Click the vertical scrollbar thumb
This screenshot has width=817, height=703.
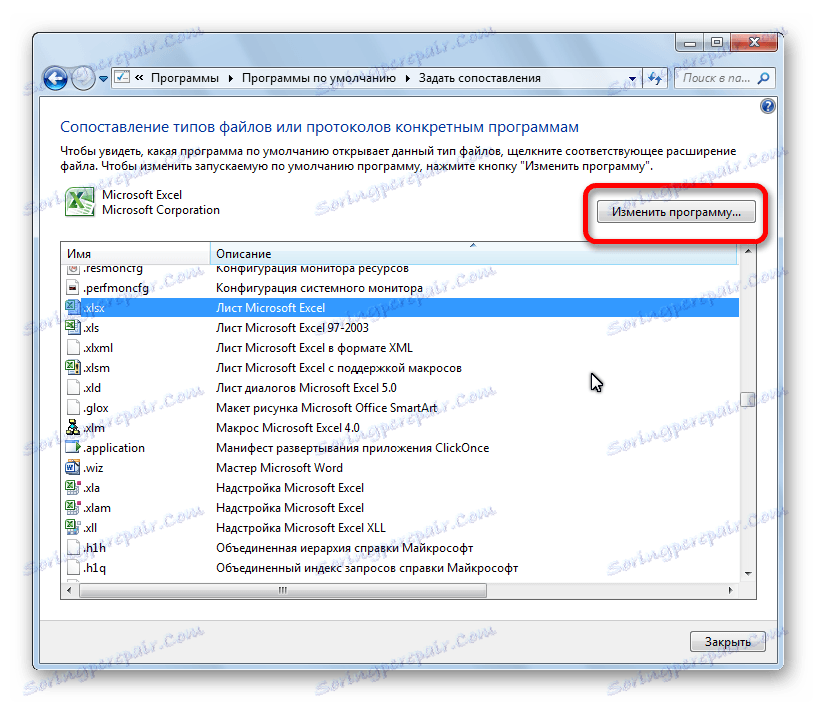(x=748, y=400)
